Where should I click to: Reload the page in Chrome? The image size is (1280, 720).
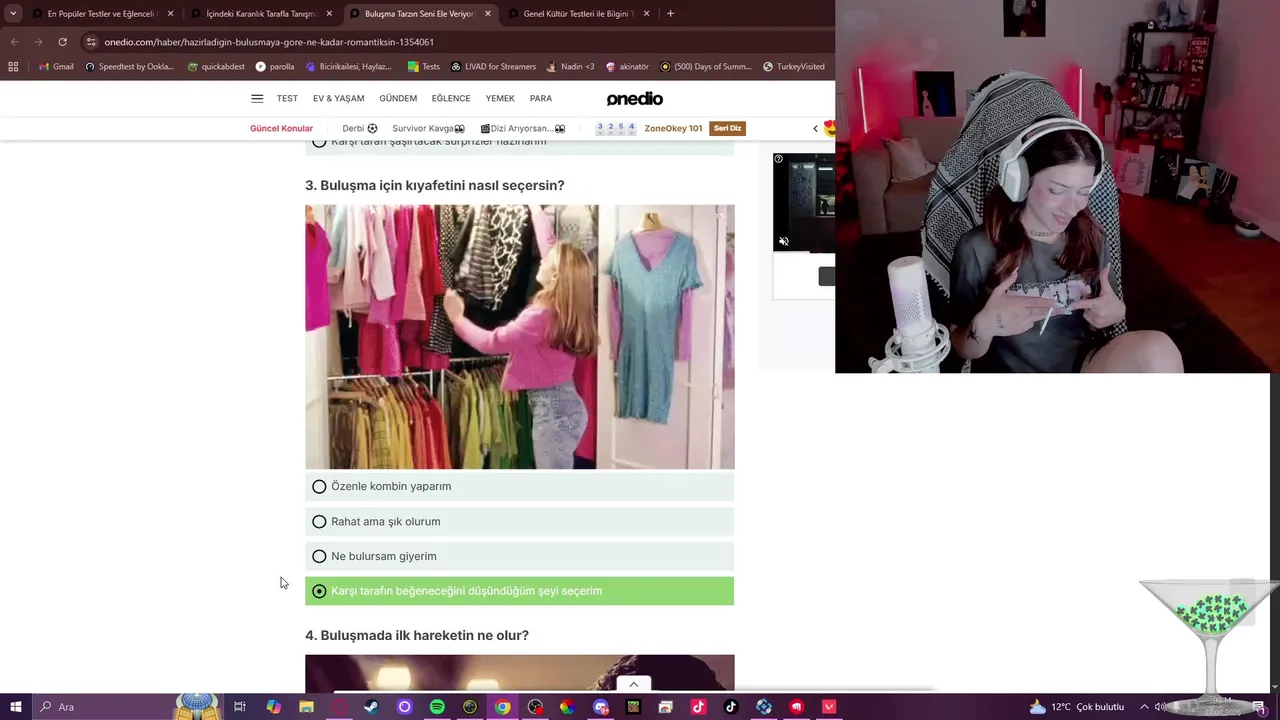[x=62, y=42]
